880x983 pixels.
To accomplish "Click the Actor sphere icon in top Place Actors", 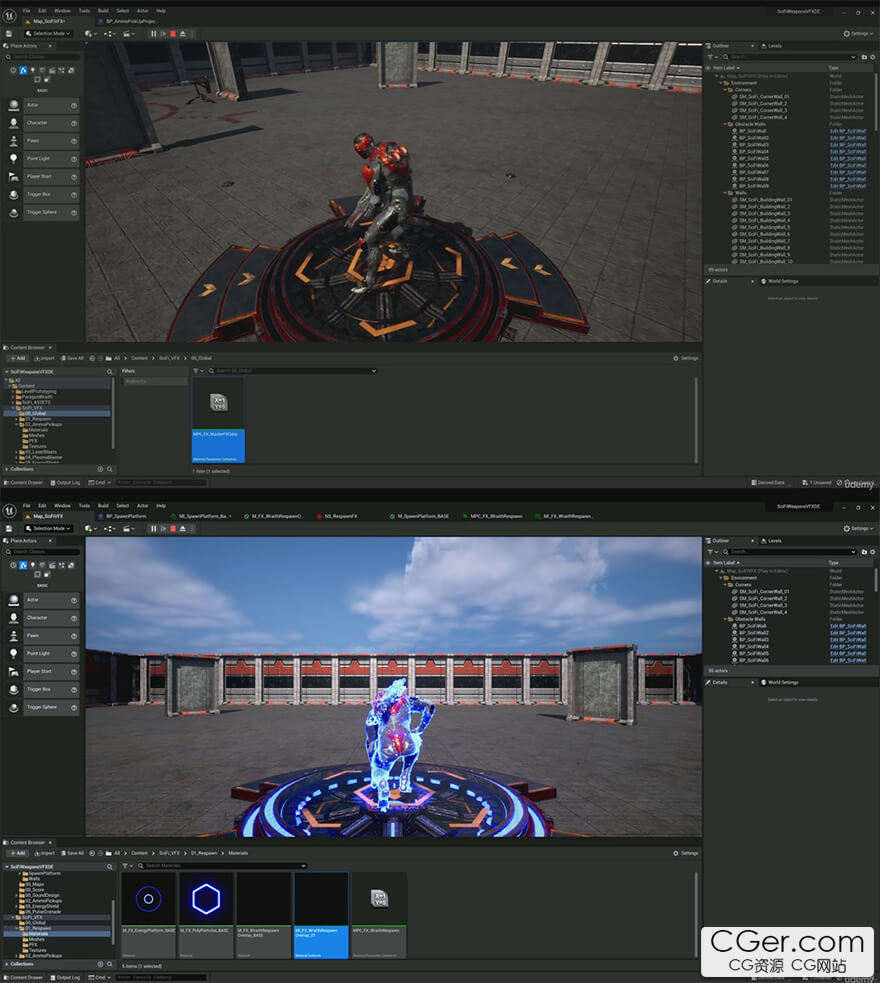I will point(14,105).
